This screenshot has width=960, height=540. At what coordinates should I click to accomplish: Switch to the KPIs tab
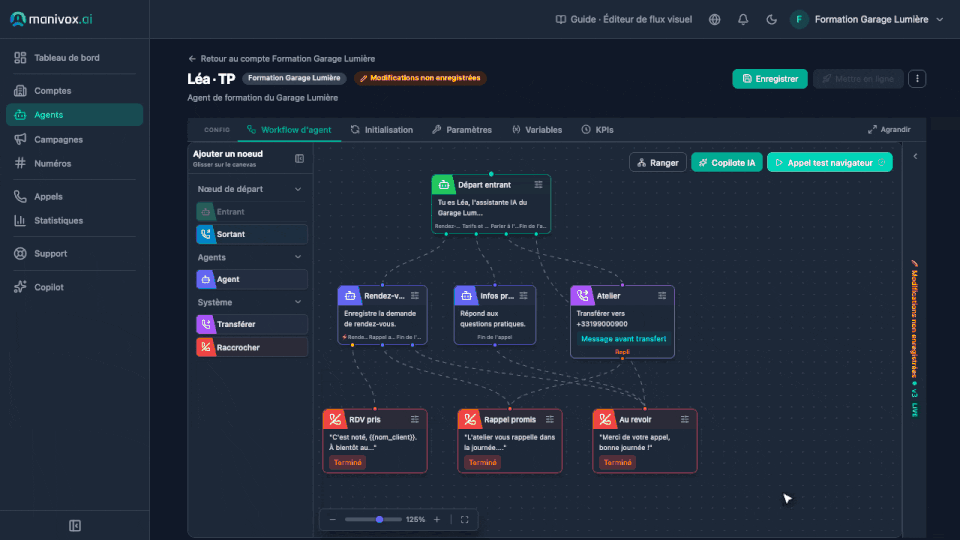(598, 130)
